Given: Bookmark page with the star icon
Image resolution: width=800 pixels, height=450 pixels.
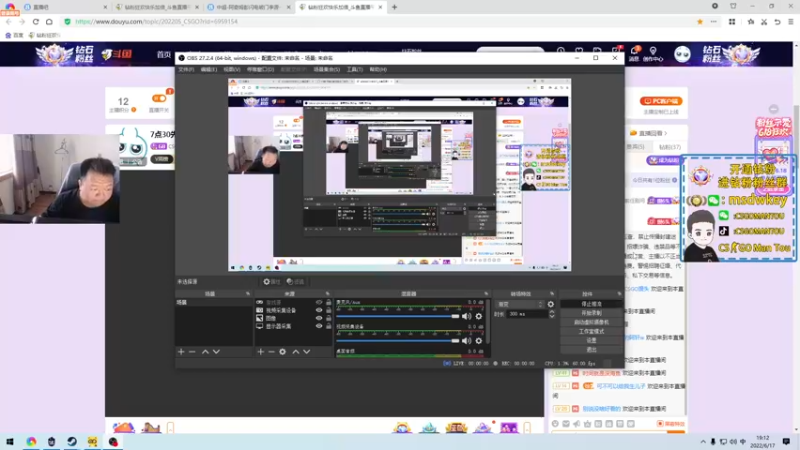Looking at the screenshot, I should 700,21.
